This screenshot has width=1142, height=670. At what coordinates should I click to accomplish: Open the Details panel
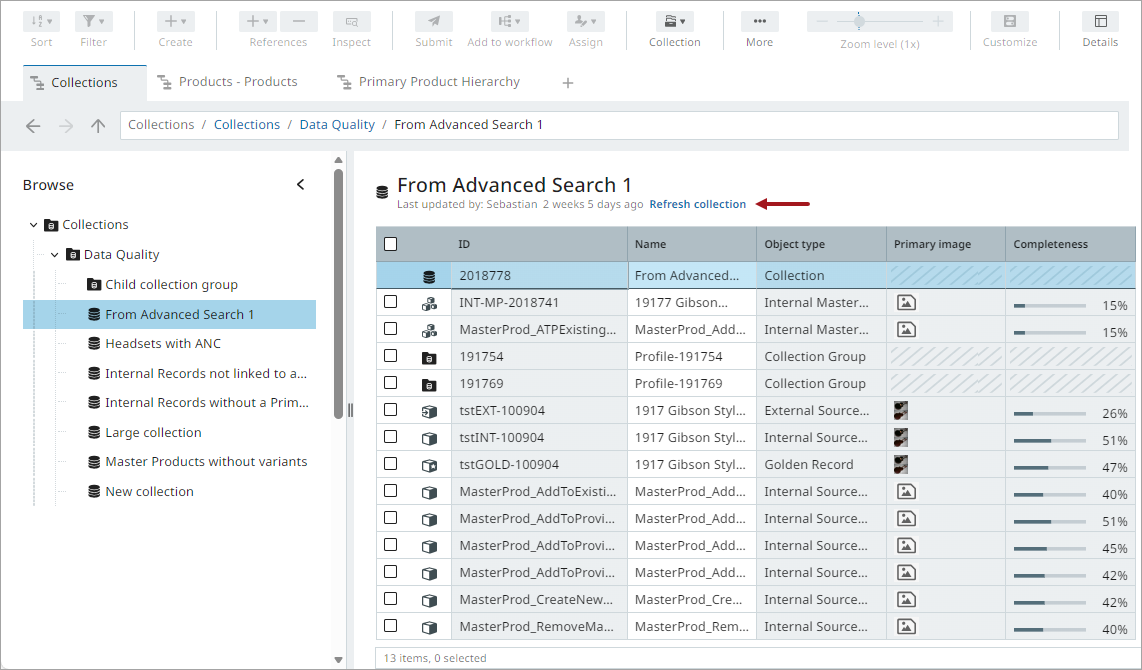pos(1100,22)
